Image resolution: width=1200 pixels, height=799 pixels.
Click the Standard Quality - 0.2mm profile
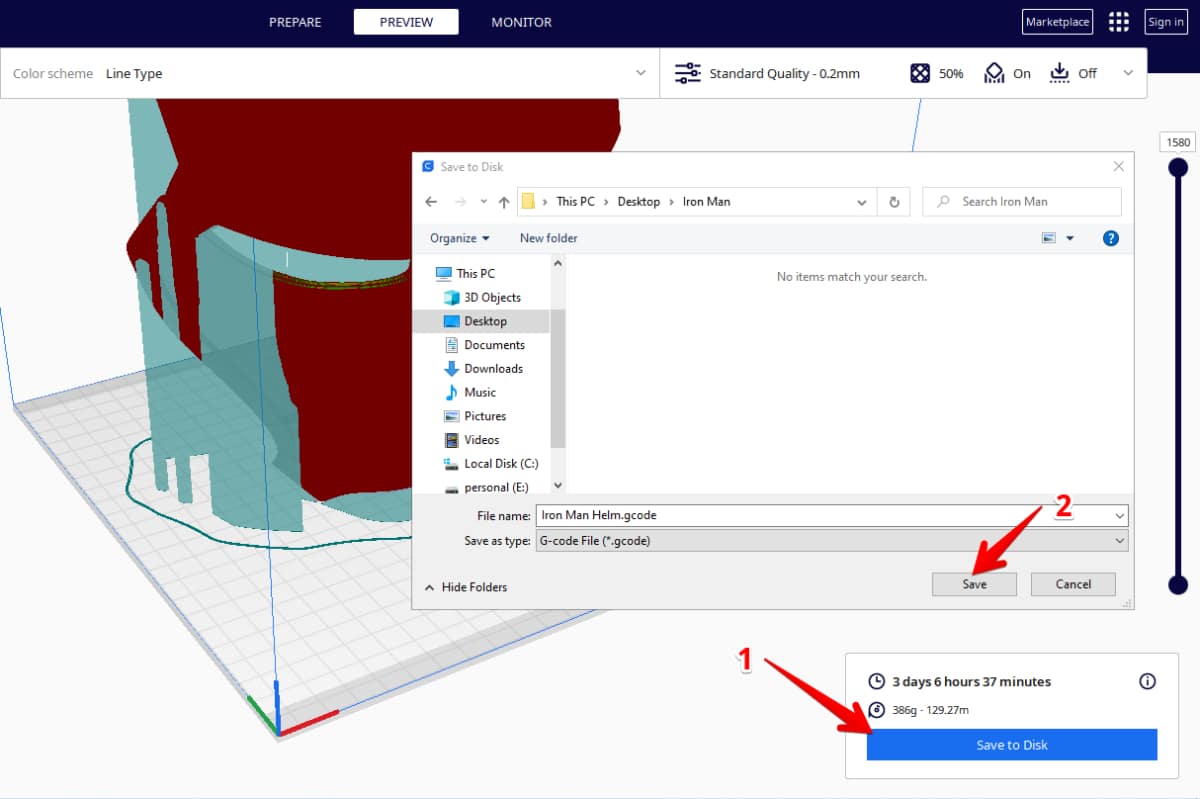pos(784,73)
